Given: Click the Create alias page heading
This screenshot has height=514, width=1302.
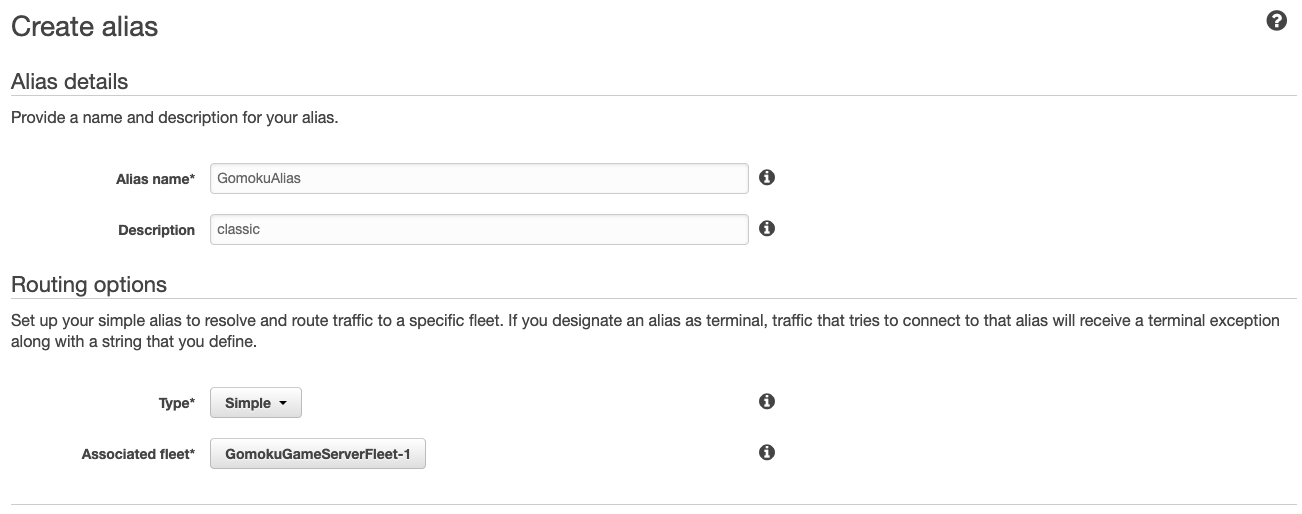Looking at the screenshot, I should pos(84,26).
